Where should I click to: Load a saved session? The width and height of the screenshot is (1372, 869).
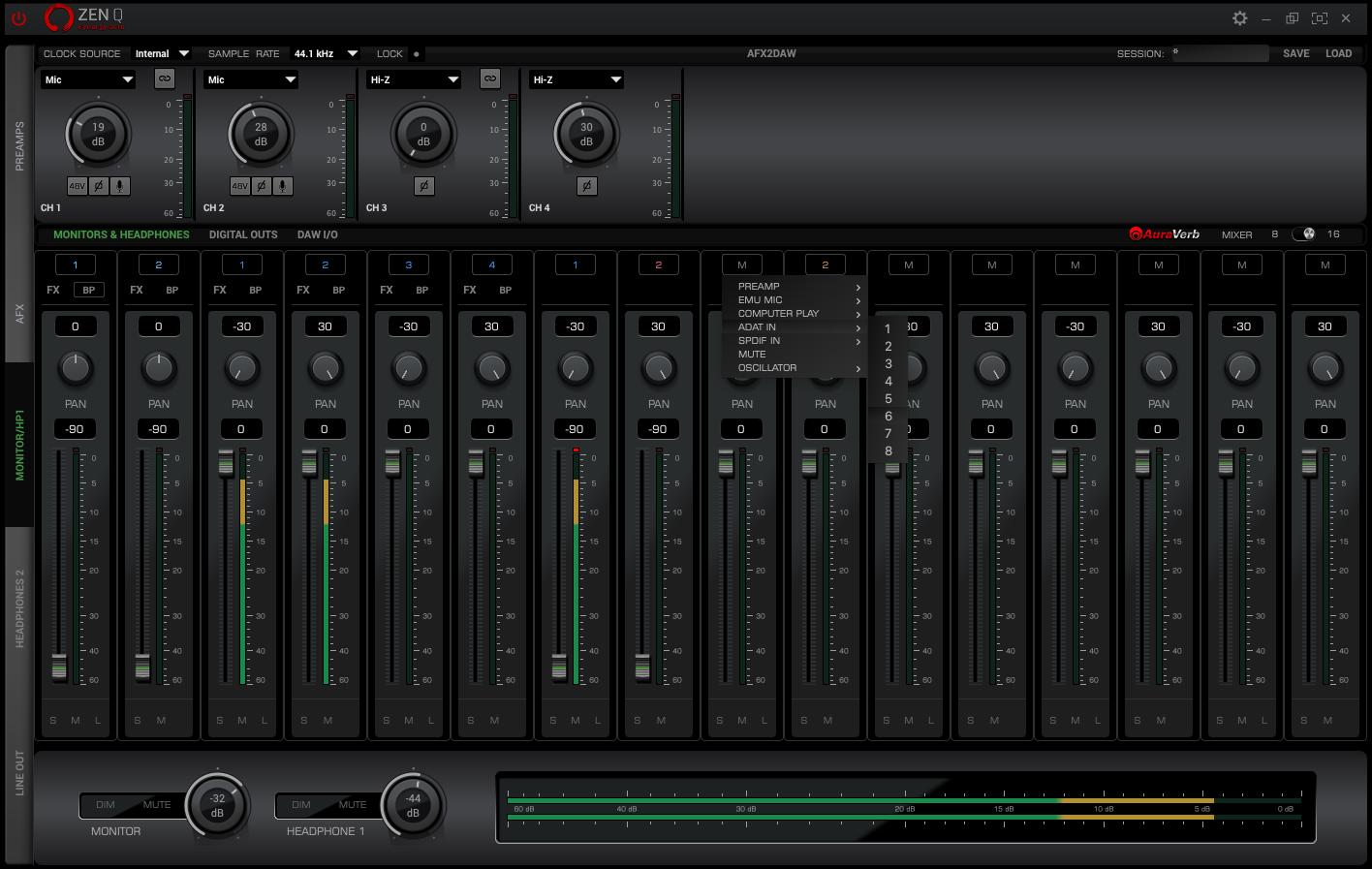1338,54
